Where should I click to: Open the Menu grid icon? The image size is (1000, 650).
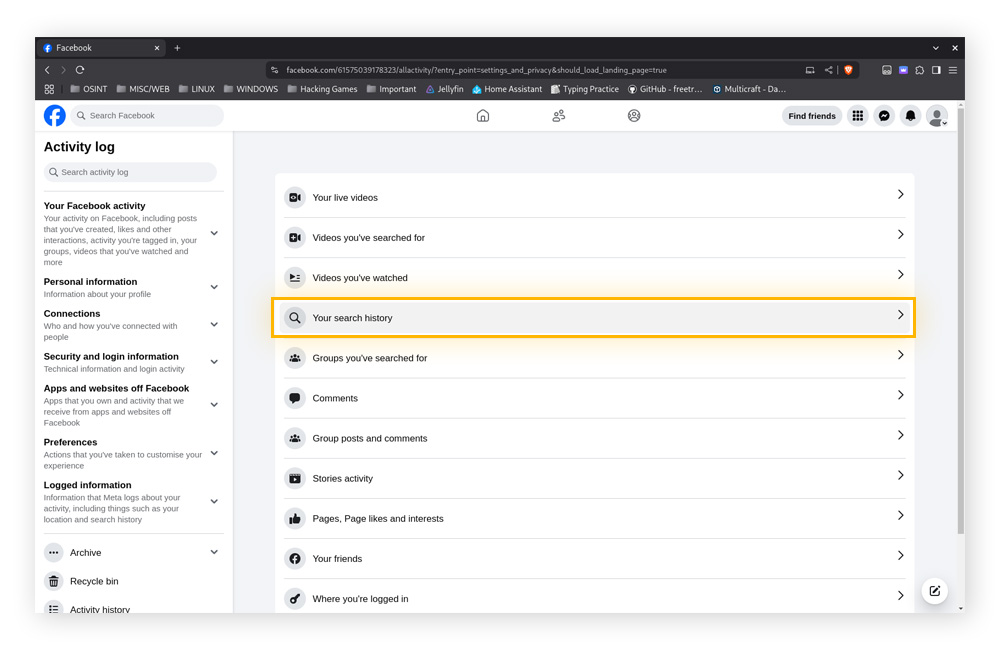pyautogui.click(x=858, y=115)
